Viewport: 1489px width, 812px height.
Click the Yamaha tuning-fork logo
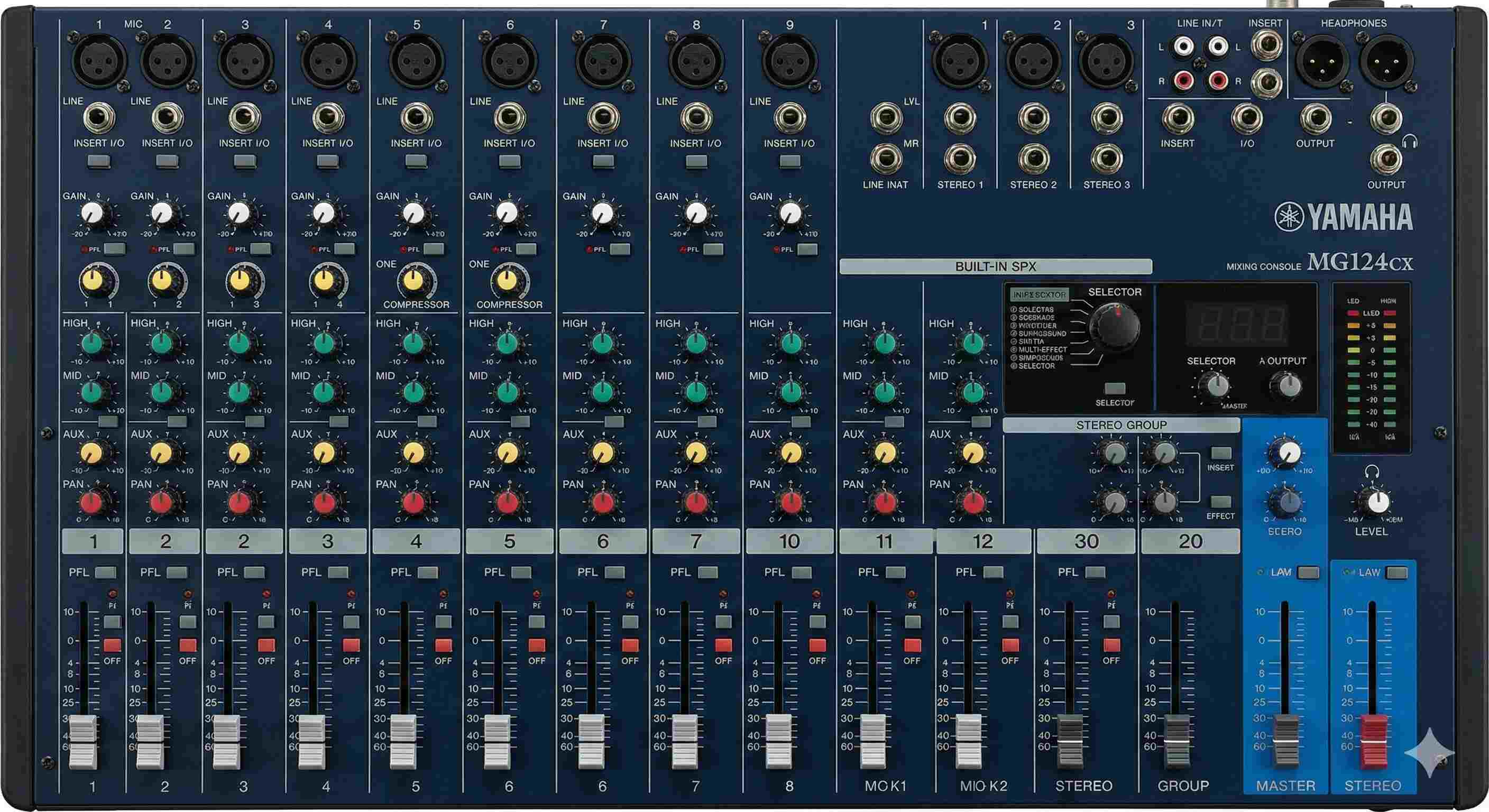click(1289, 217)
